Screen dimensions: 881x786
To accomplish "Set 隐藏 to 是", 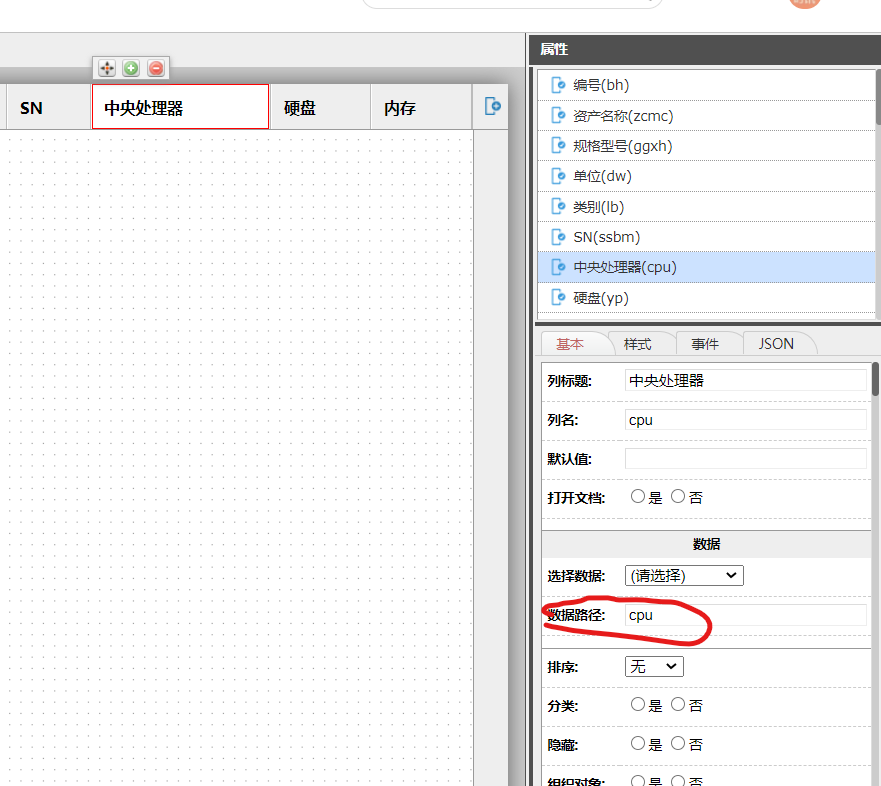I will 638,744.
